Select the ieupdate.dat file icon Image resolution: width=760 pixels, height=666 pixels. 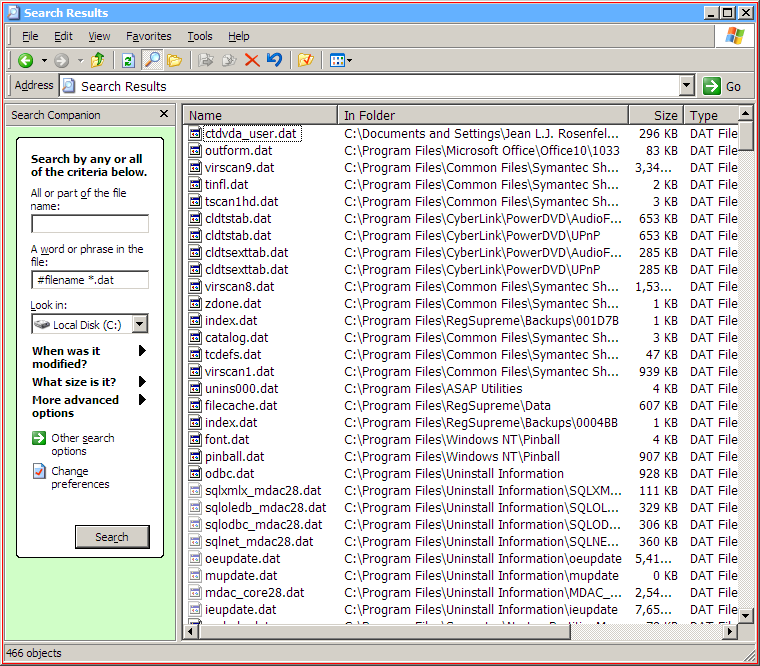pos(195,609)
